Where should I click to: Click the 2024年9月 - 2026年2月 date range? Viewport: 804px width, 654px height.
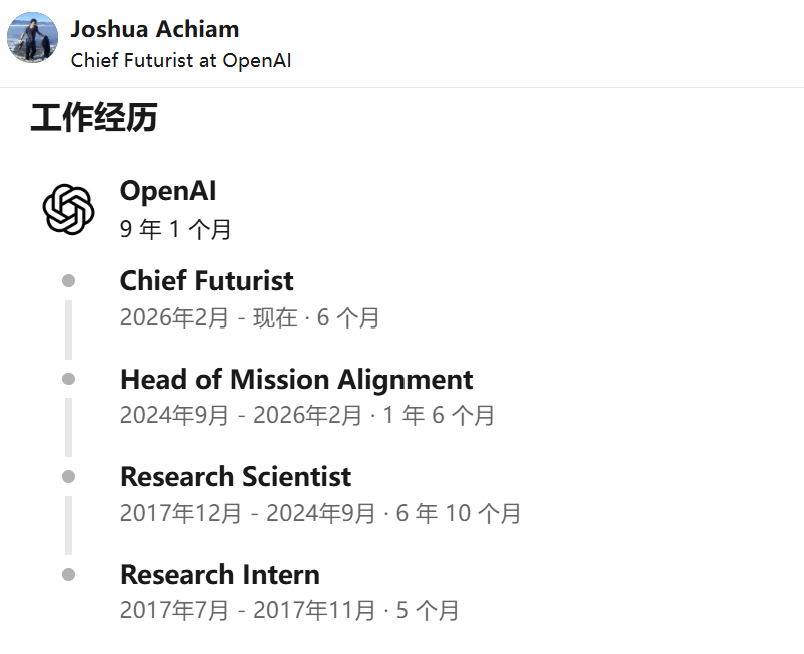pyautogui.click(x=241, y=415)
